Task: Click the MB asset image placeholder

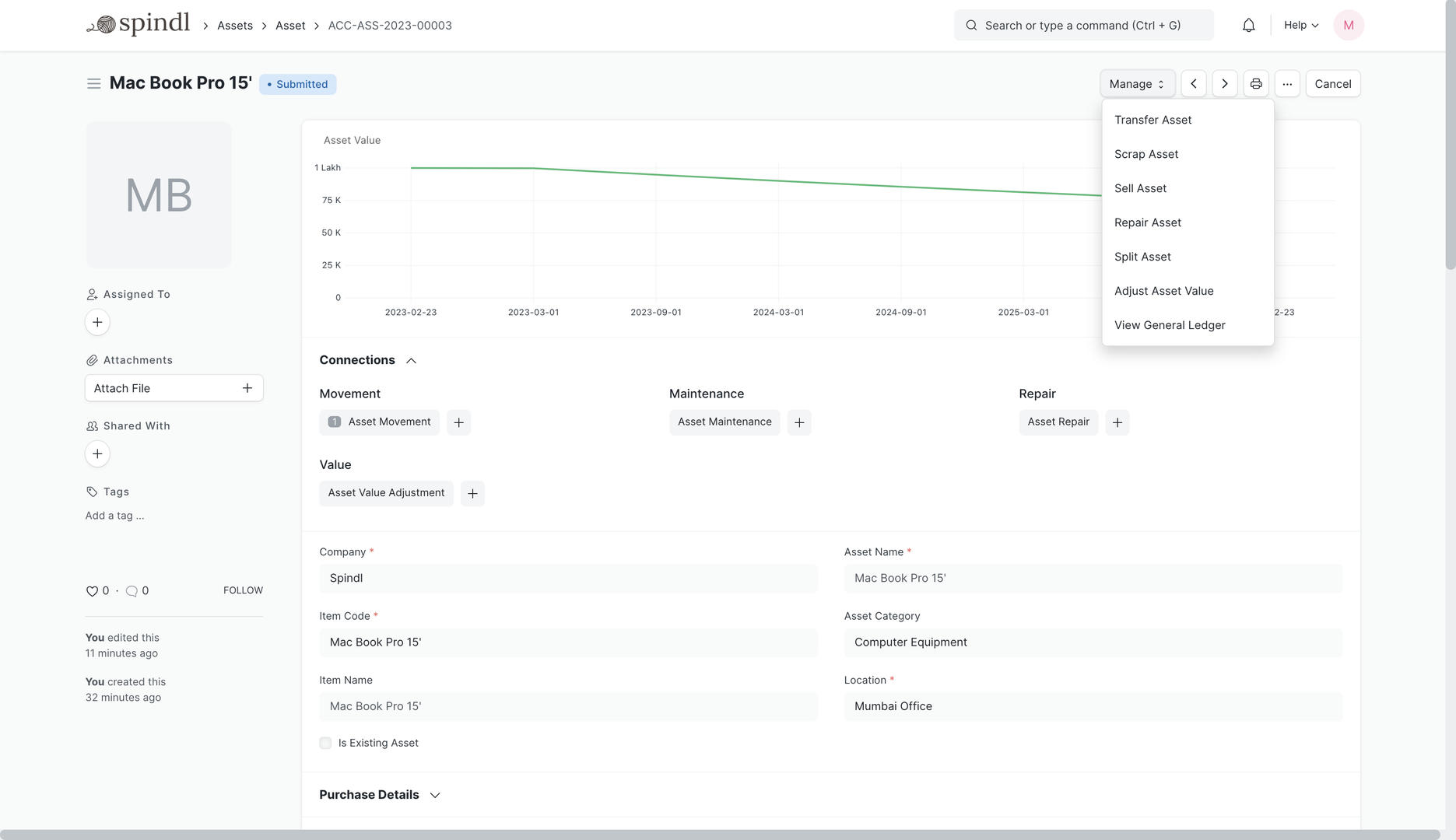Action: (159, 195)
